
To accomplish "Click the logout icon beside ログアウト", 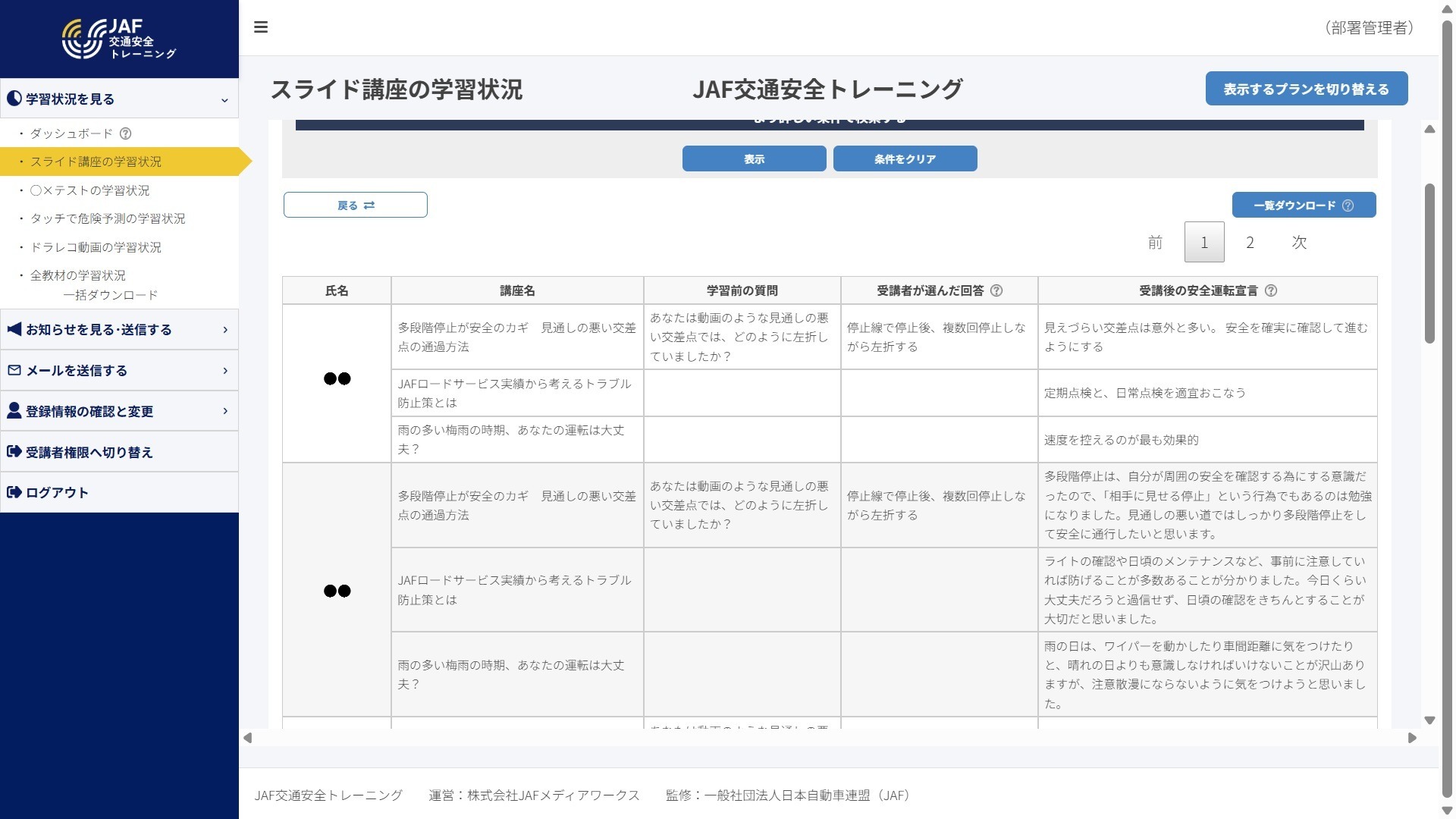I will click(14, 492).
